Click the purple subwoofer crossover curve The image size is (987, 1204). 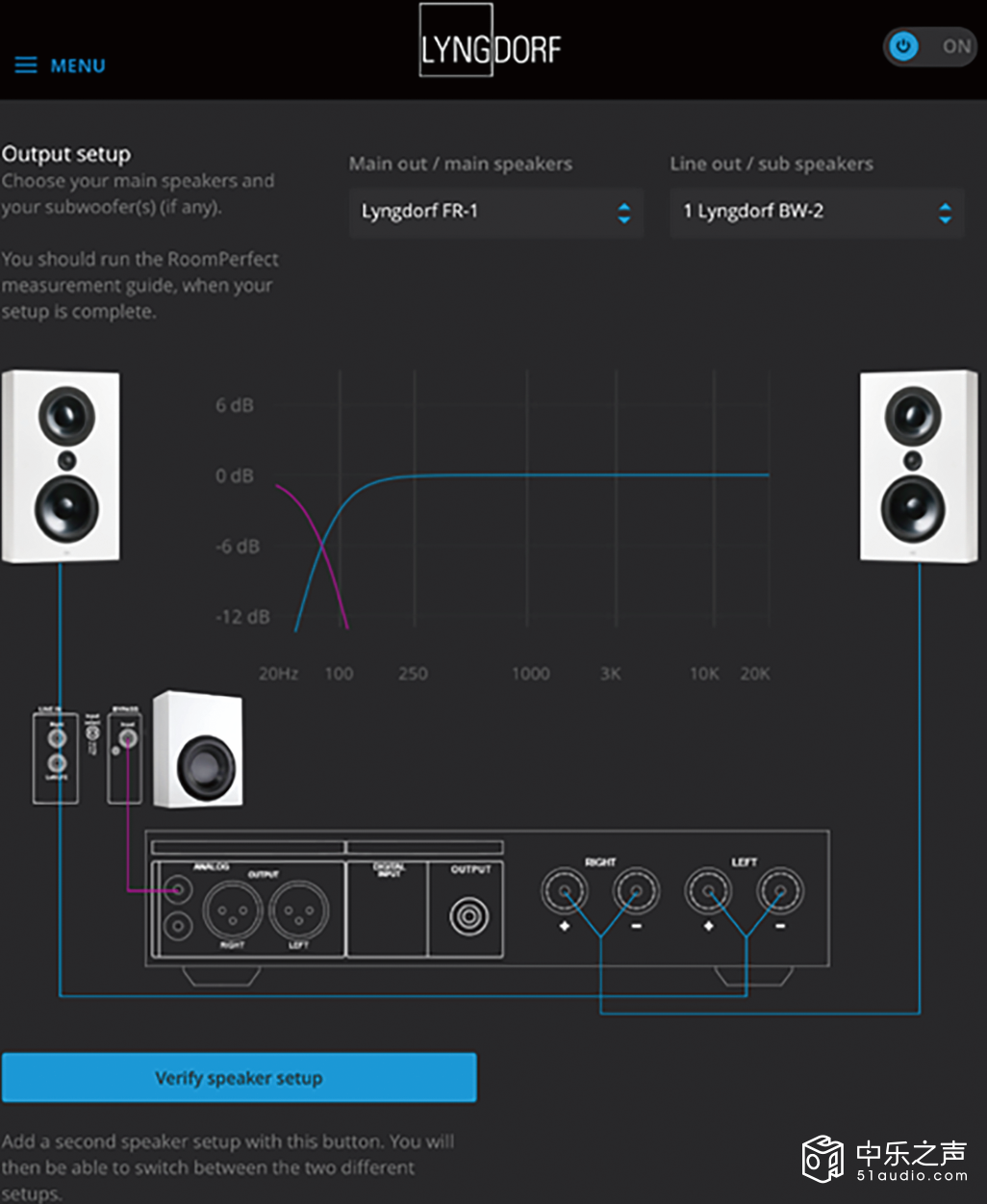(322, 544)
